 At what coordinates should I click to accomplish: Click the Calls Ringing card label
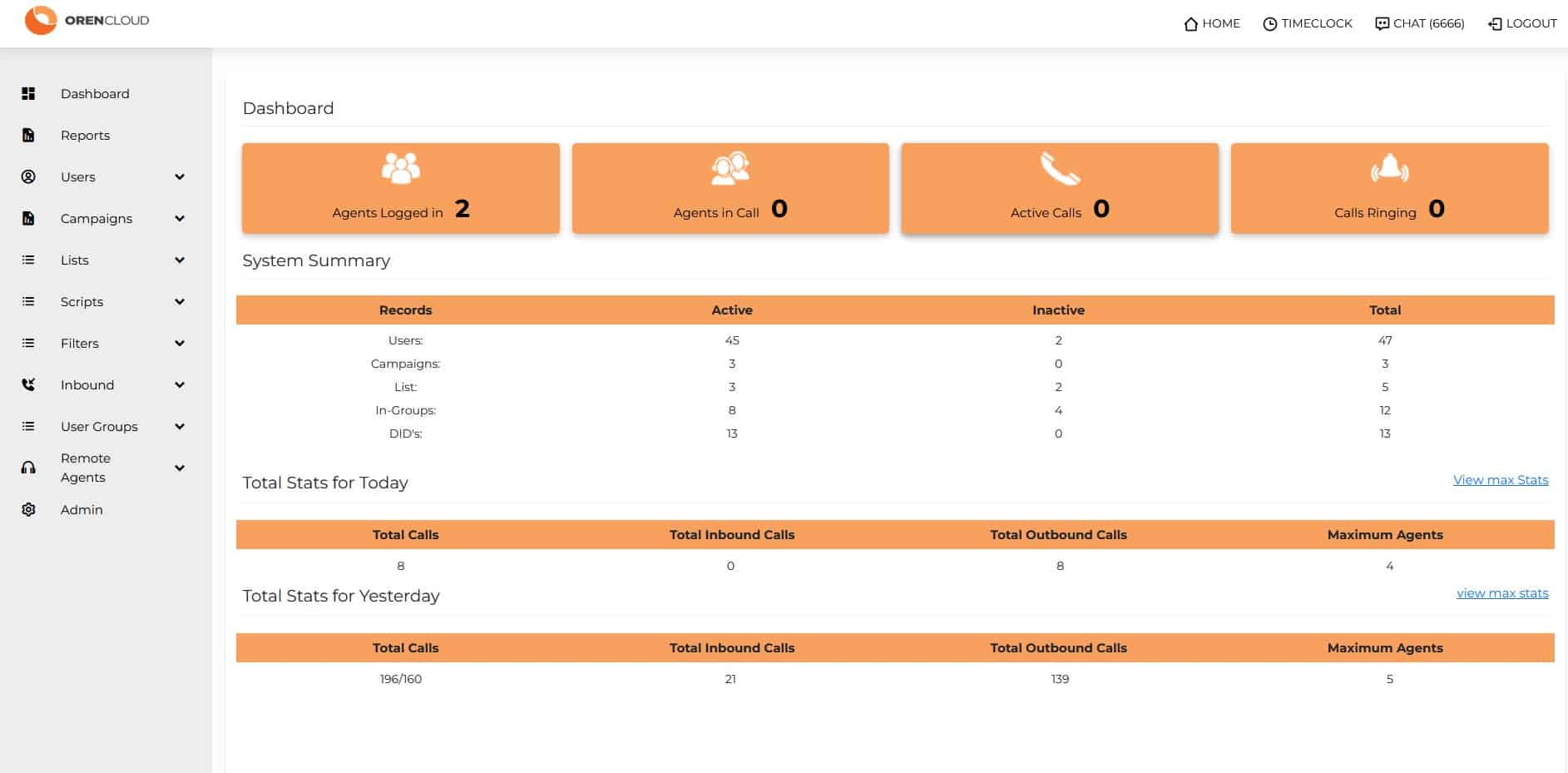(1375, 213)
